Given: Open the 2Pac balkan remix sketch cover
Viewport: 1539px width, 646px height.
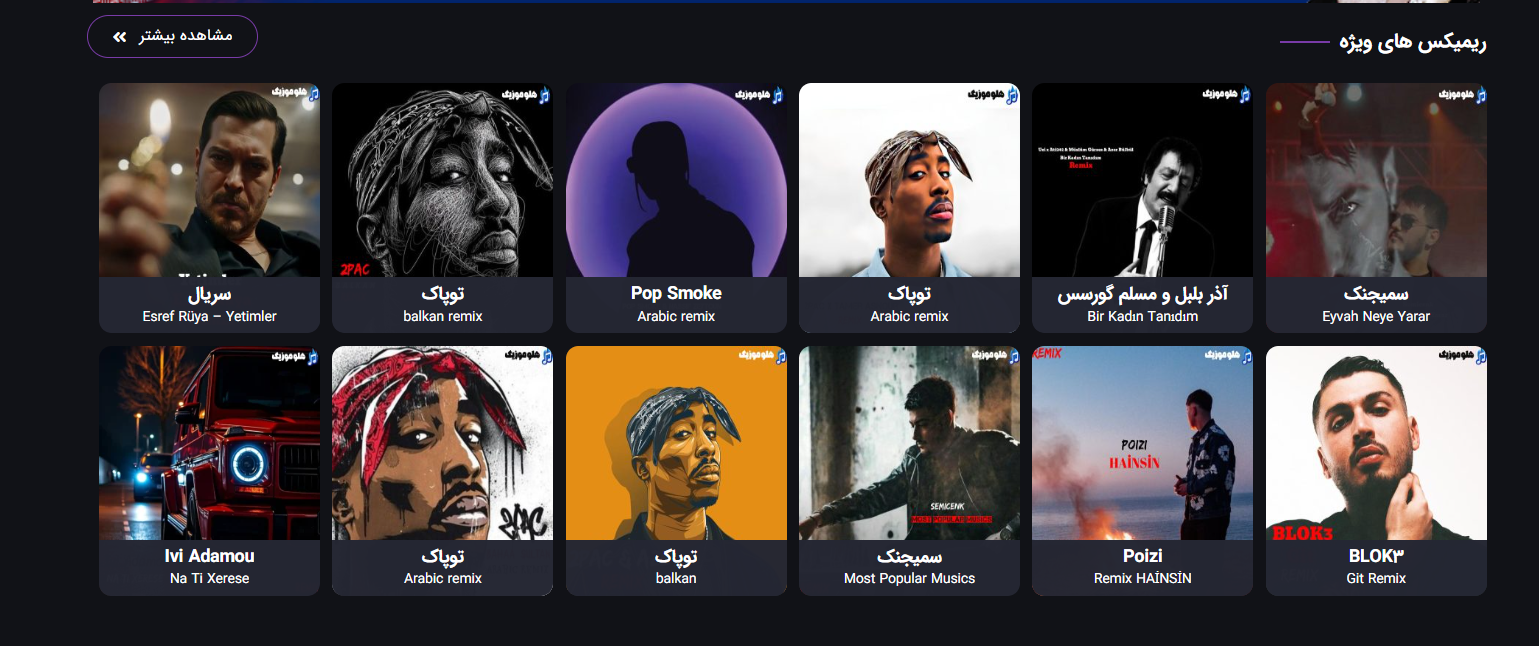Looking at the screenshot, I should tap(442, 180).
